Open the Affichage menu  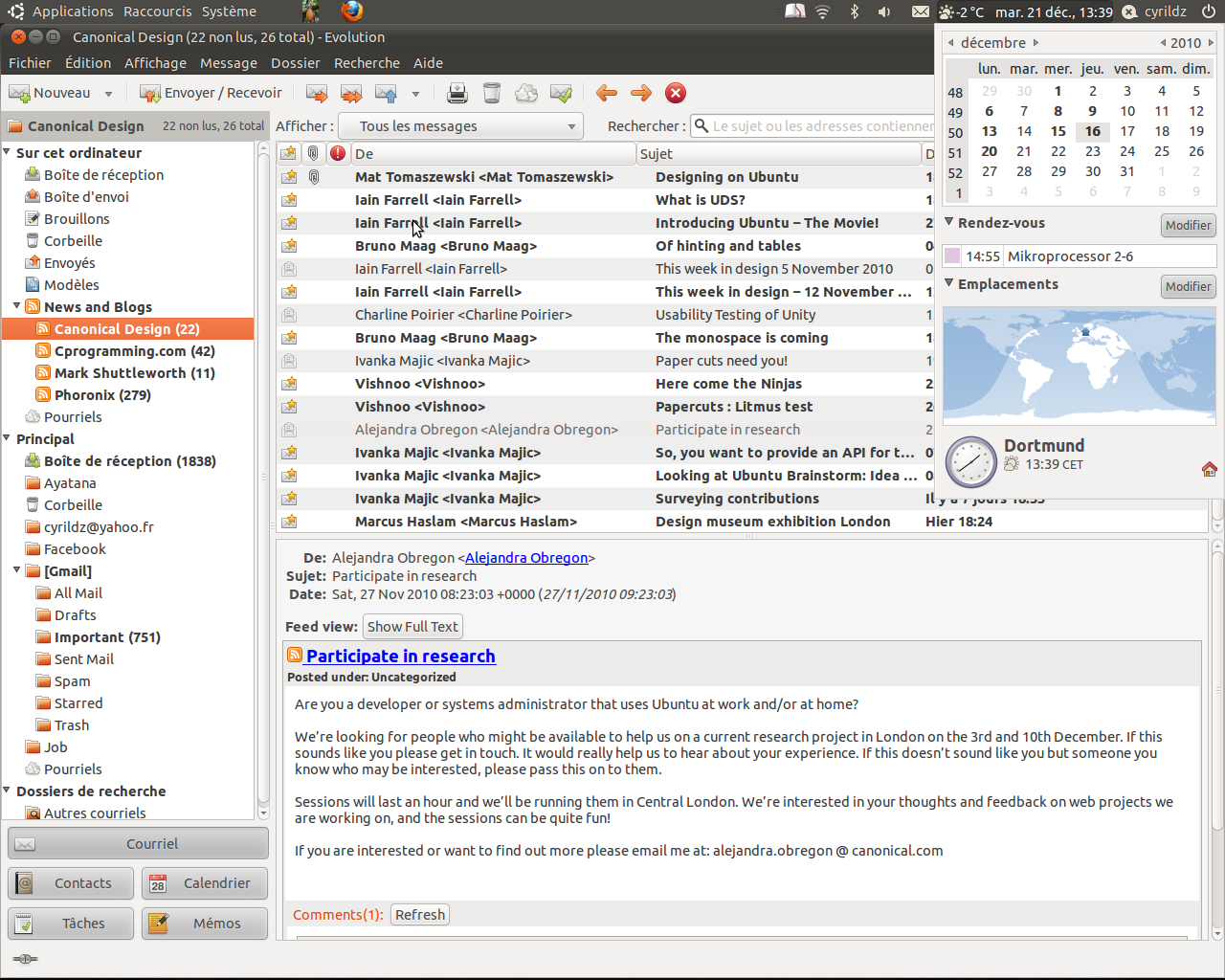coord(155,63)
